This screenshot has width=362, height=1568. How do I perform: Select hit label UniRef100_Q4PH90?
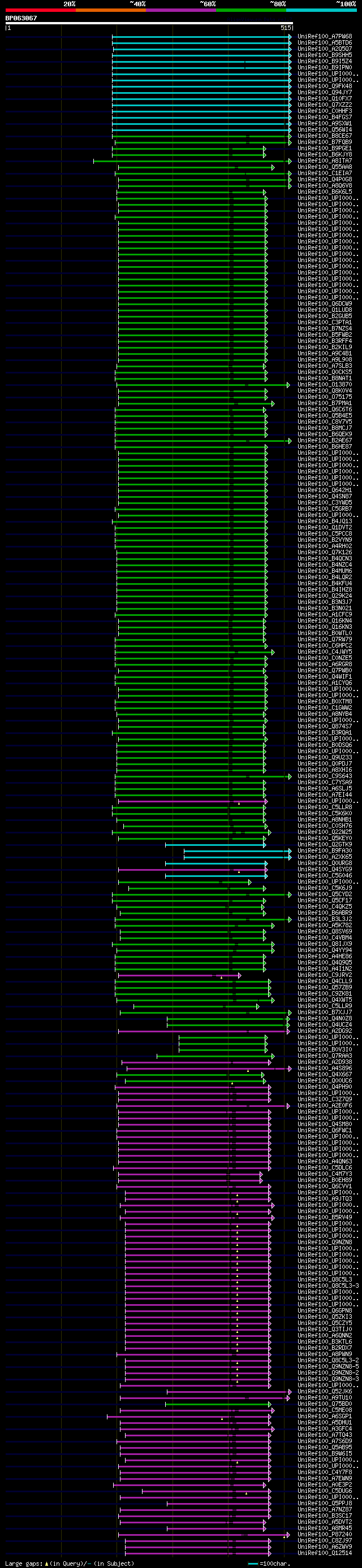[x=325, y=1087]
